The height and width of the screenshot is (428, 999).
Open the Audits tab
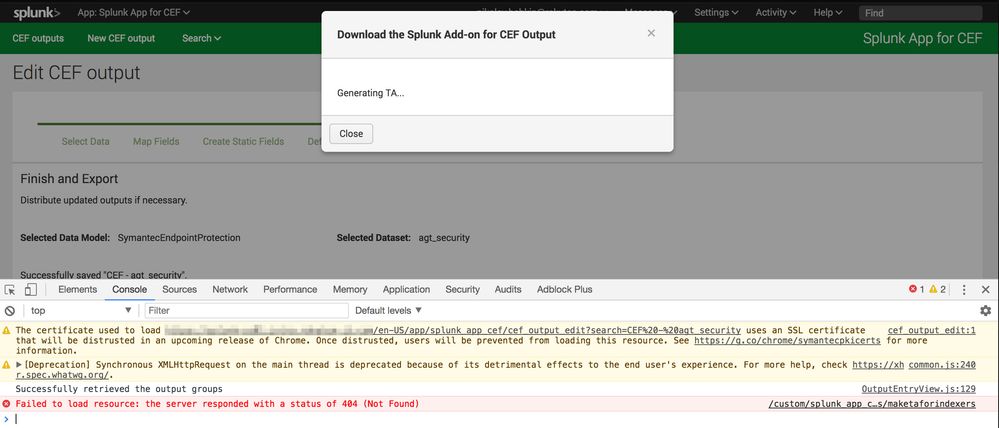[x=508, y=289]
